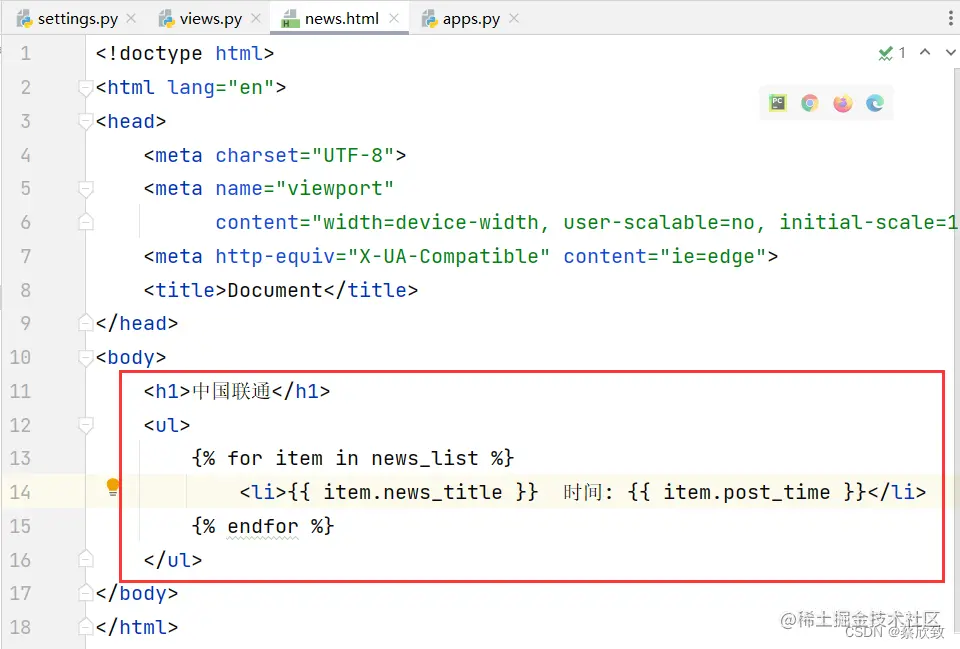The width and height of the screenshot is (960, 649).
Task: Close the settings.py tab
Action: (131, 19)
